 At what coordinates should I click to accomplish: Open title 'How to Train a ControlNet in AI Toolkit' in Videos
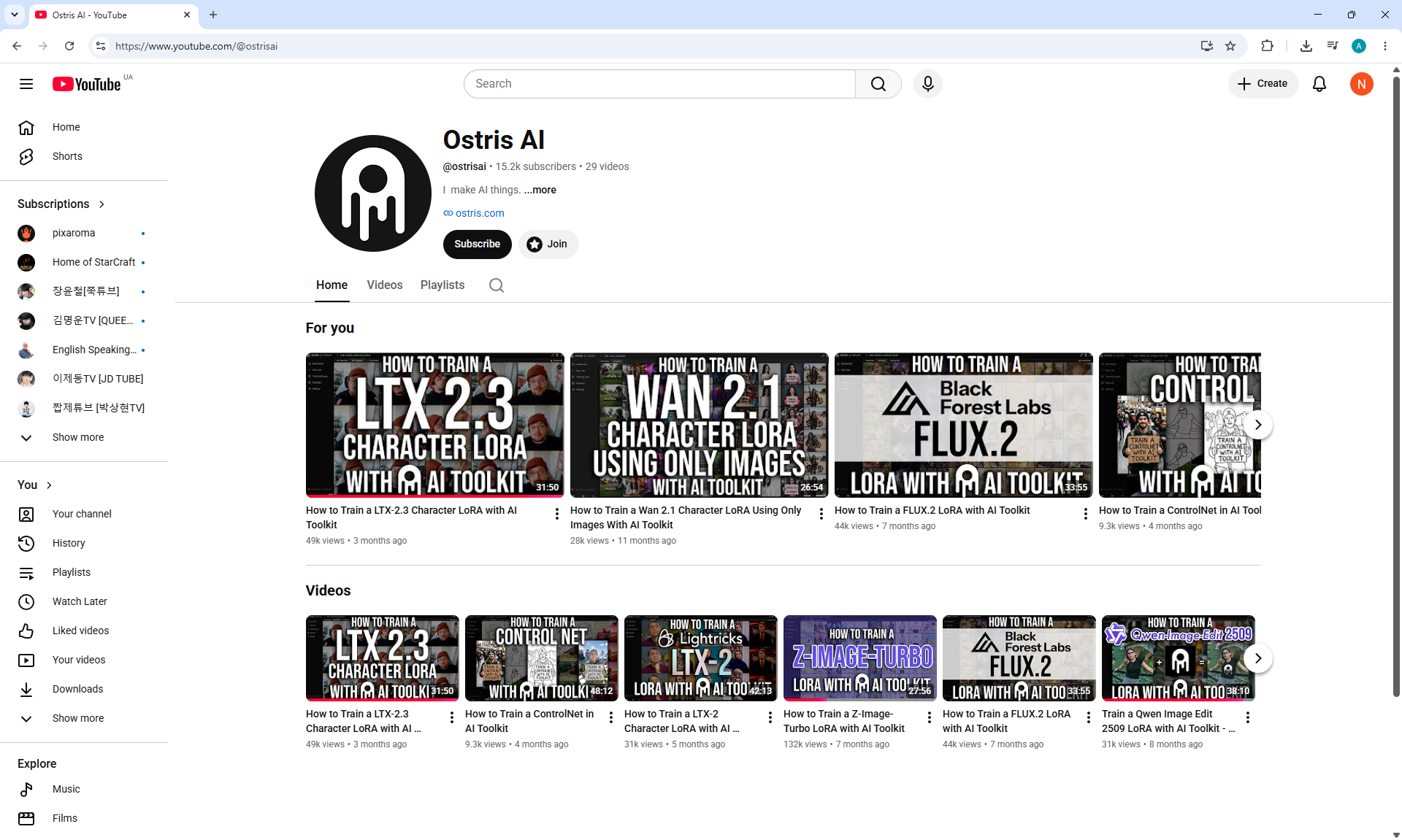(530, 721)
